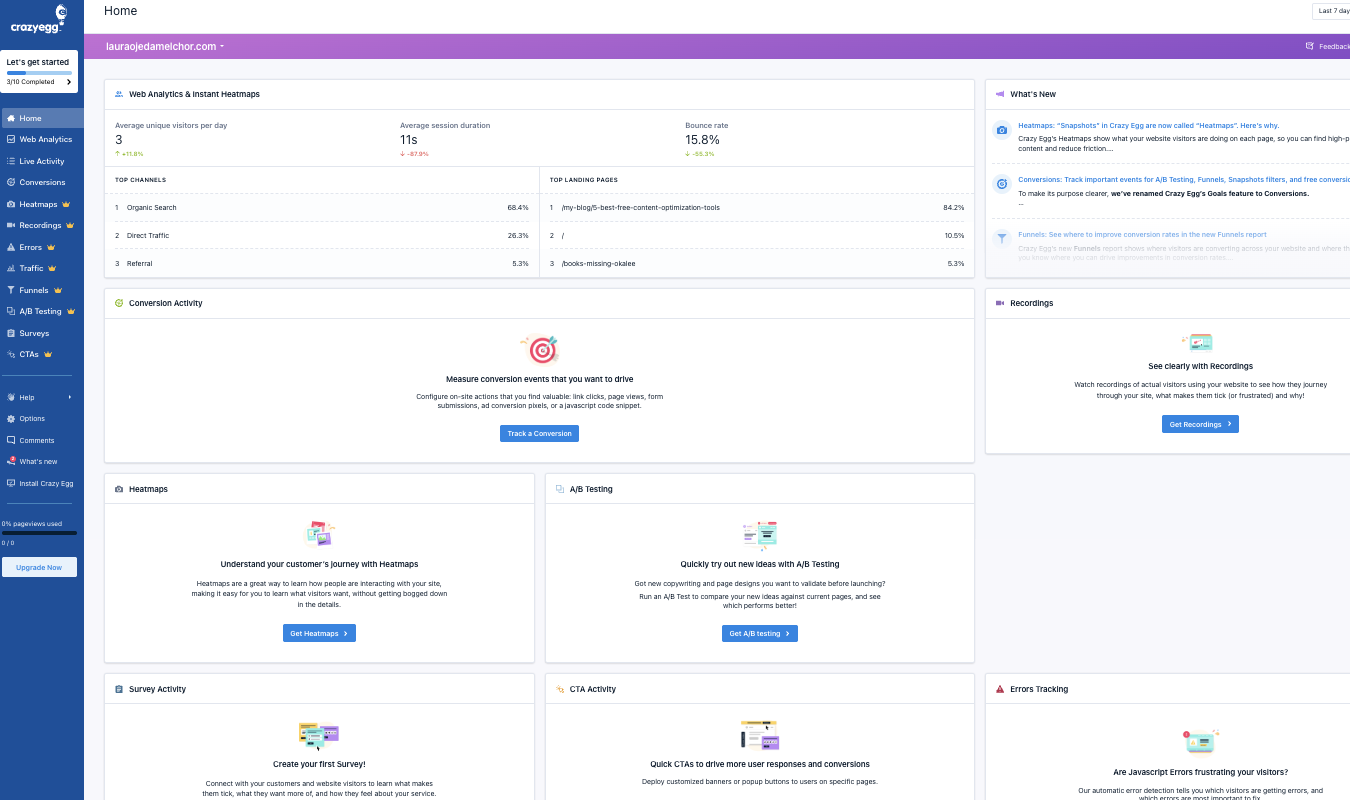Open Recordings from the sidebar camera icon
Viewport: 1350px width, 800px height.
pos(13,225)
